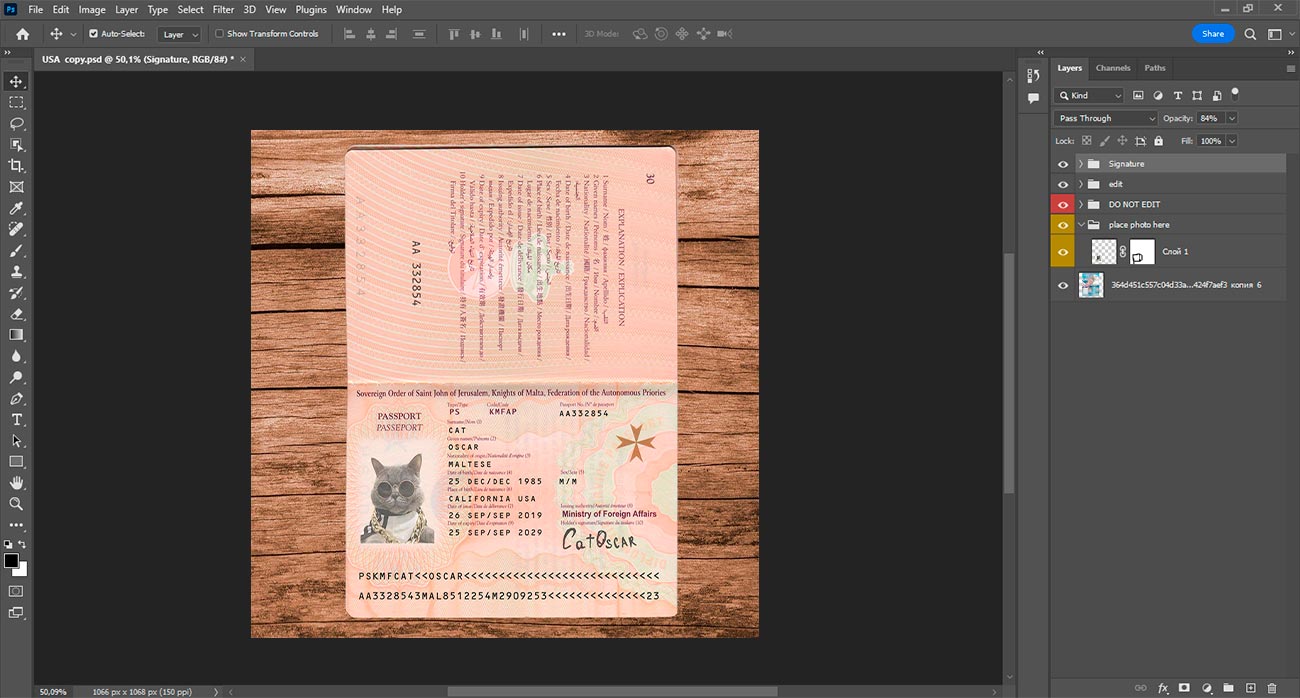Viewport: 1300px width, 698px height.
Task: Select the Object Selection tool
Action: 16,145
